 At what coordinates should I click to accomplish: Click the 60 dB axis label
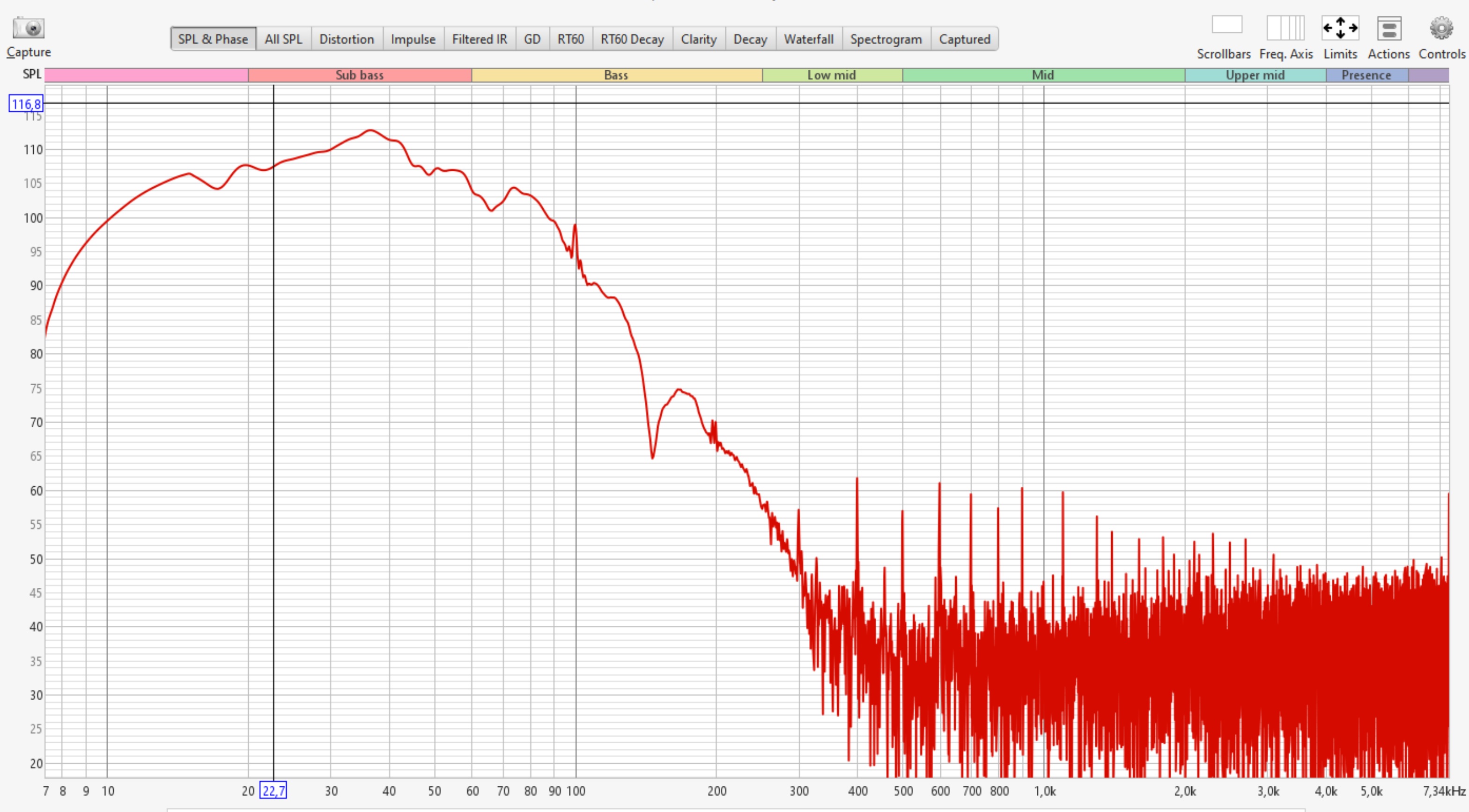[x=36, y=490]
